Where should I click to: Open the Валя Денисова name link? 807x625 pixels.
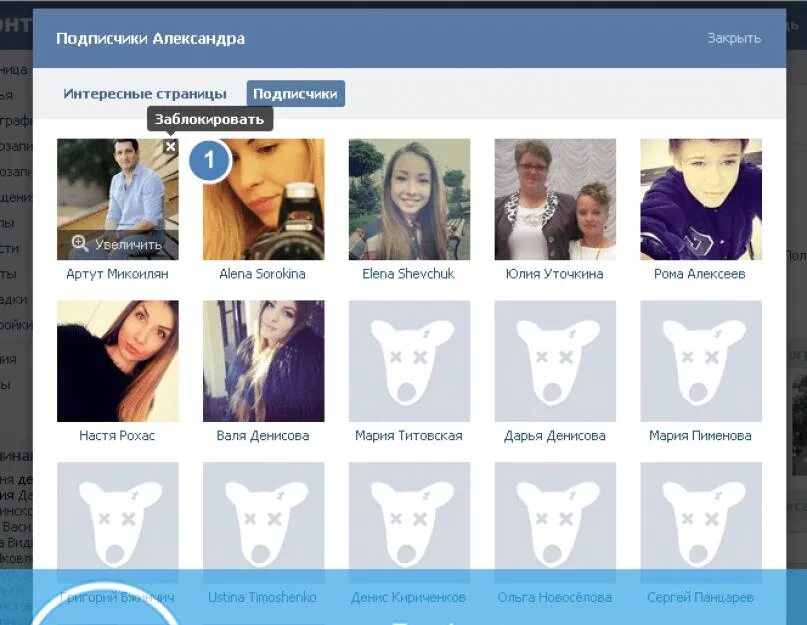pyautogui.click(x=262, y=436)
